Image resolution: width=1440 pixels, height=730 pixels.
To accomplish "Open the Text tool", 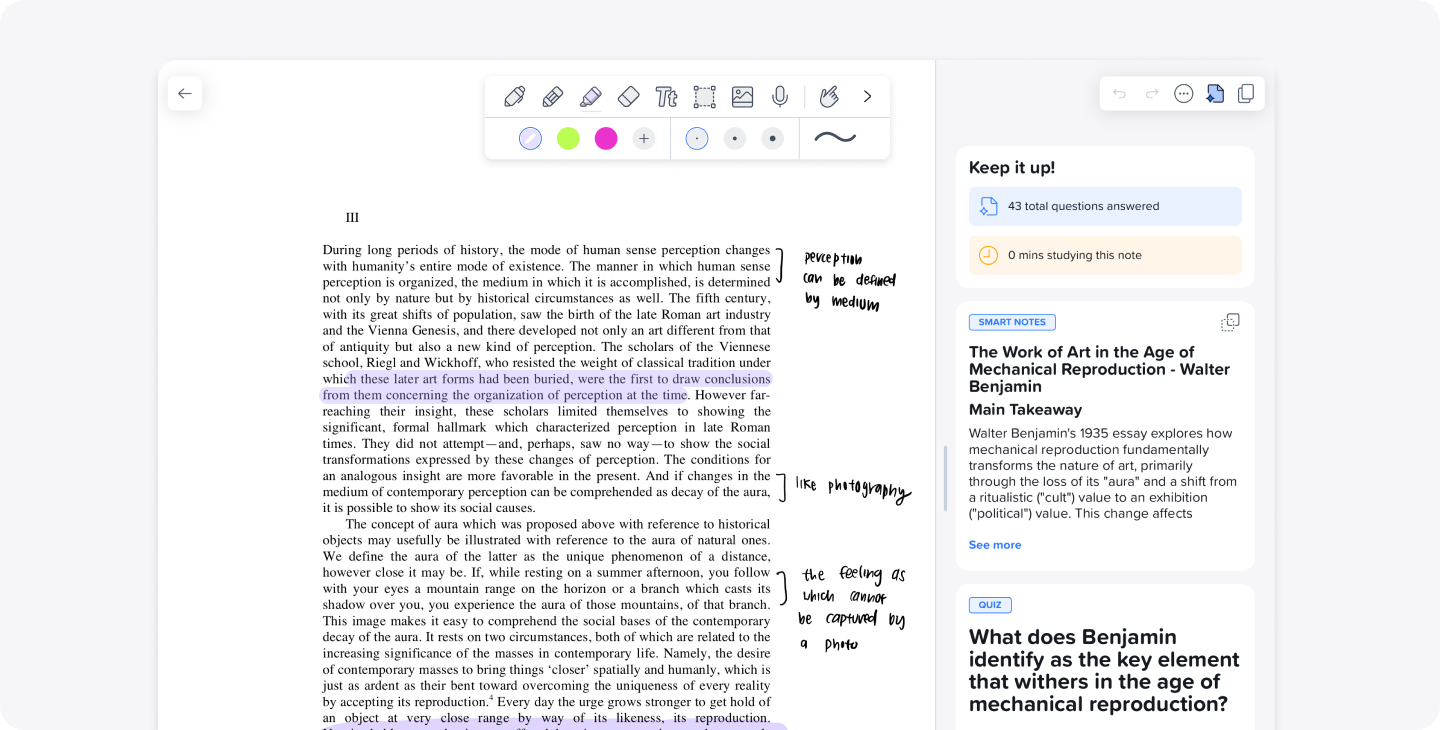I will pos(667,96).
